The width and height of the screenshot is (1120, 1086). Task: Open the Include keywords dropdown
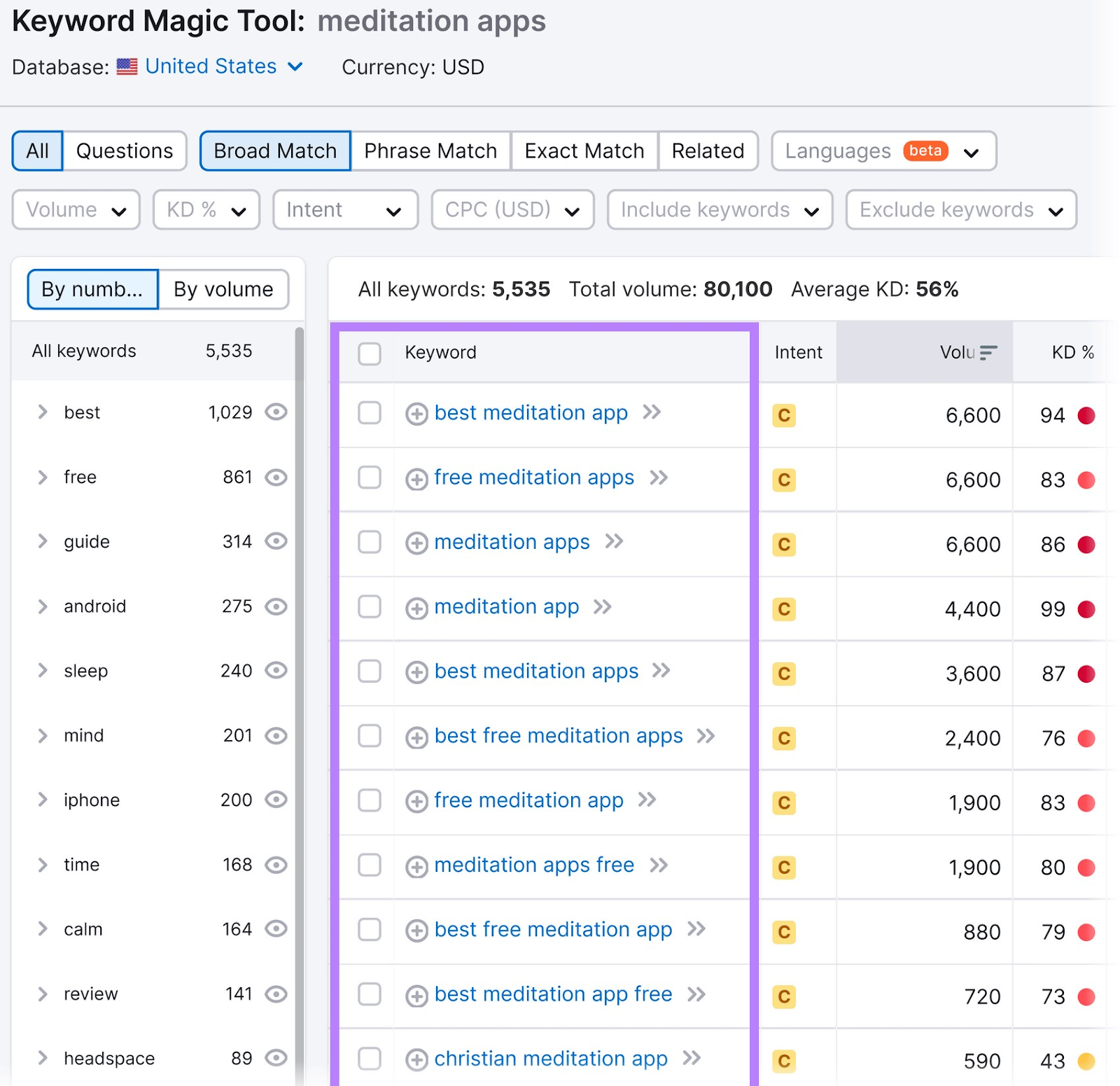point(720,210)
